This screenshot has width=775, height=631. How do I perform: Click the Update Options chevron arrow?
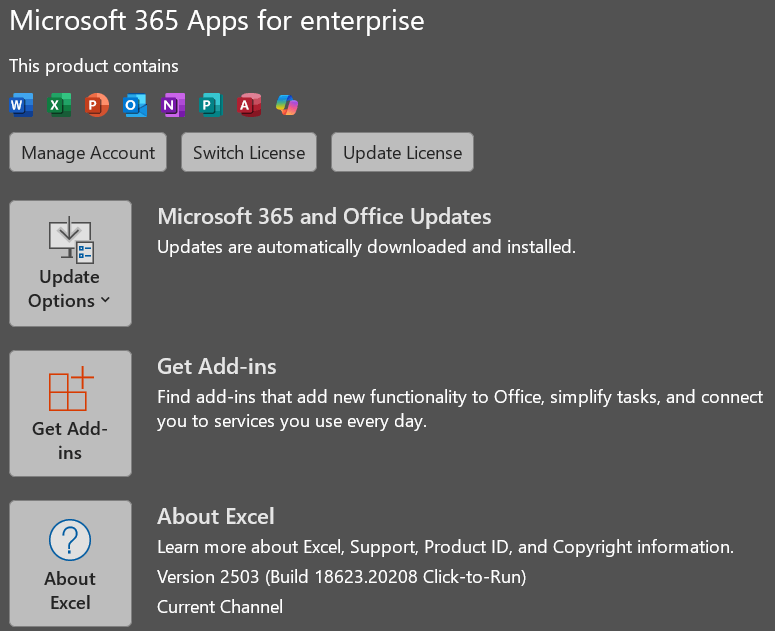pyautogui.click(x=105, y=300)
